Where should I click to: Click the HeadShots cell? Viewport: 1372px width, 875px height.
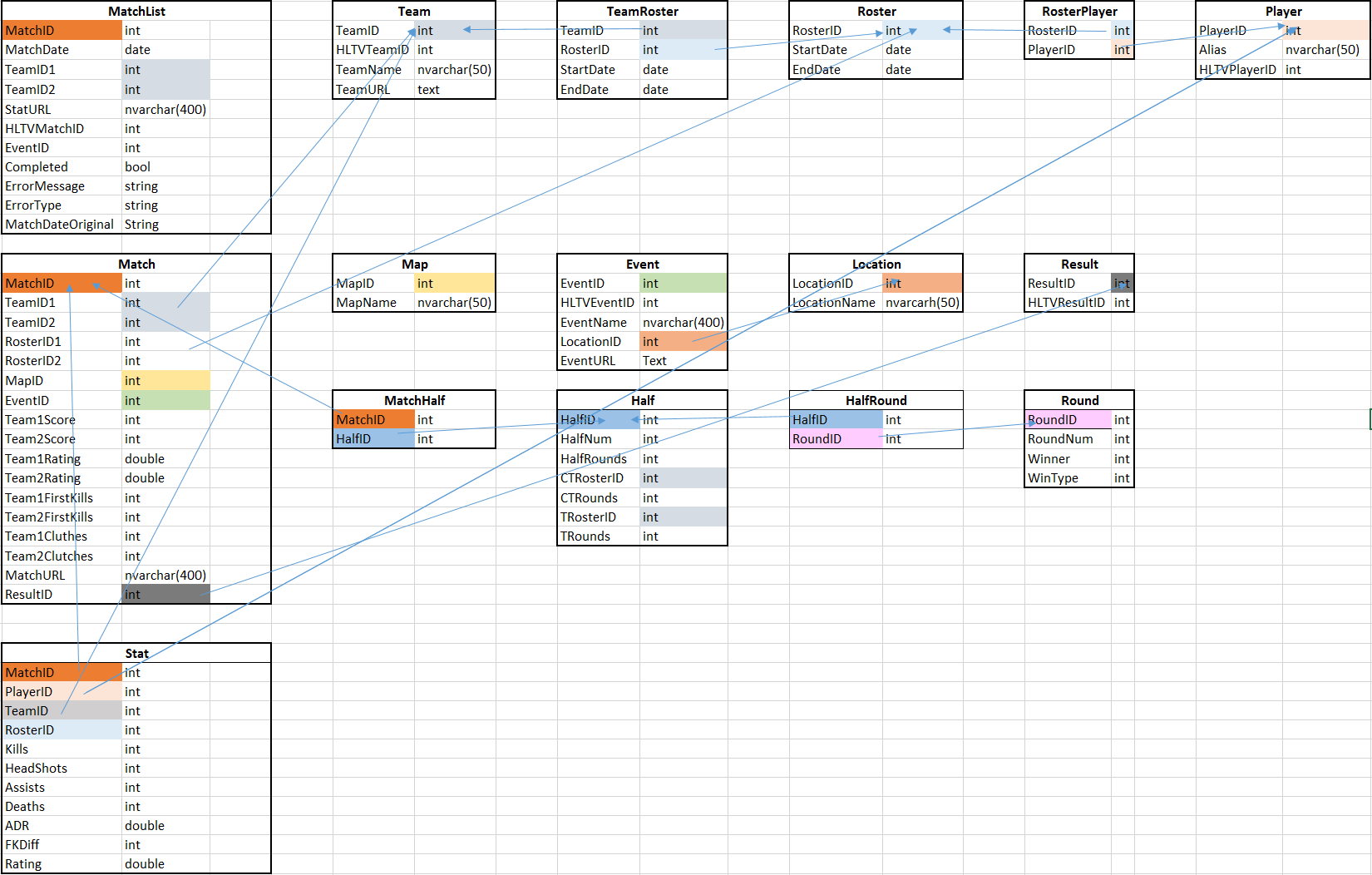point(62,769)
